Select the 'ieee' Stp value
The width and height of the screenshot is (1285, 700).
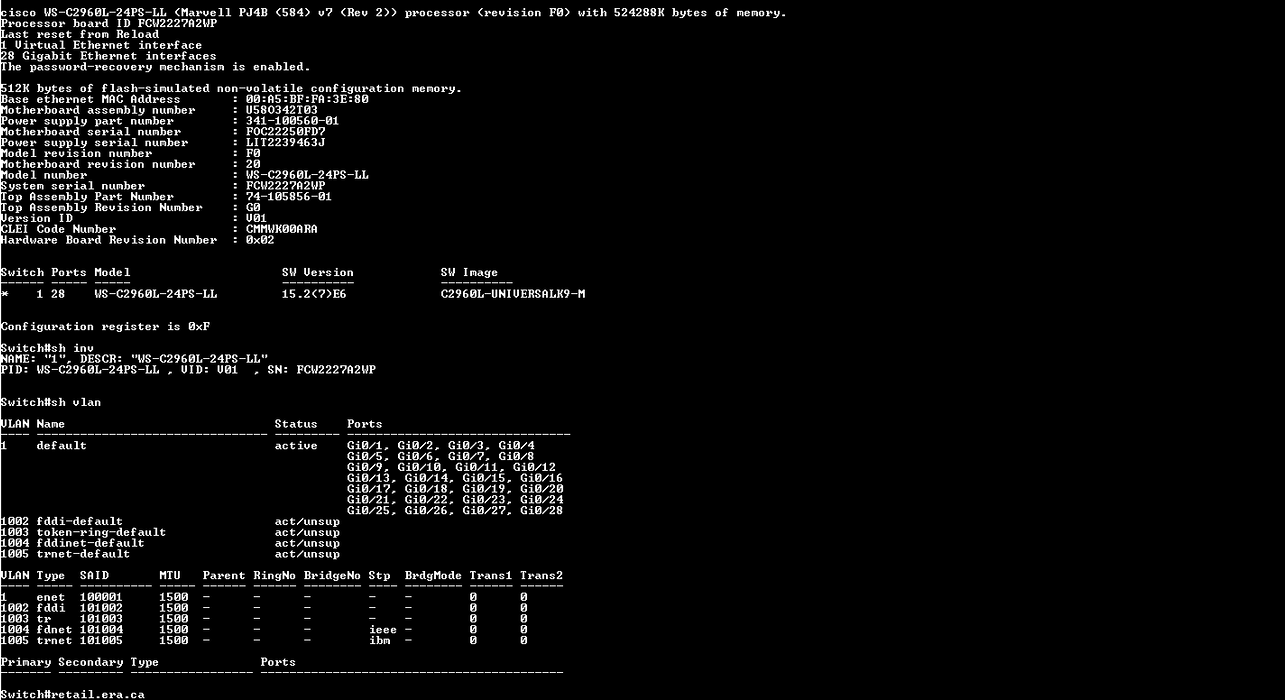[x=383, y=630]
